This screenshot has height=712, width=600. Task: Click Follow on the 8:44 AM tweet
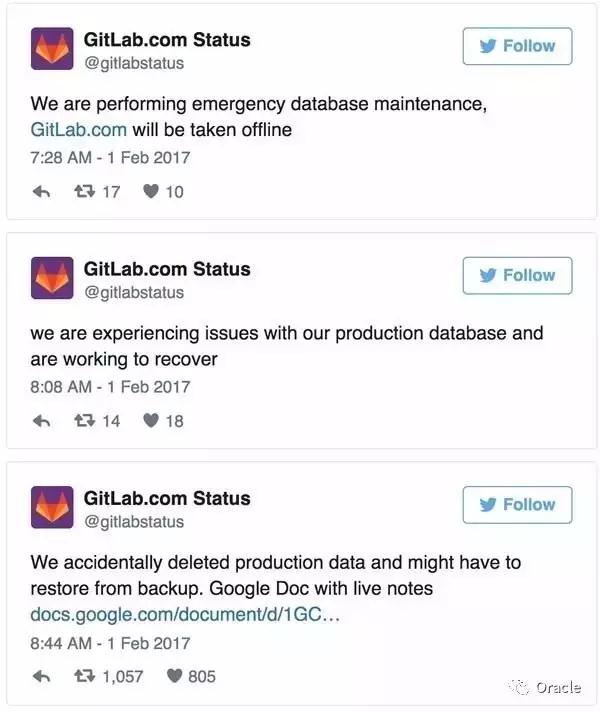tap(517, 505)
